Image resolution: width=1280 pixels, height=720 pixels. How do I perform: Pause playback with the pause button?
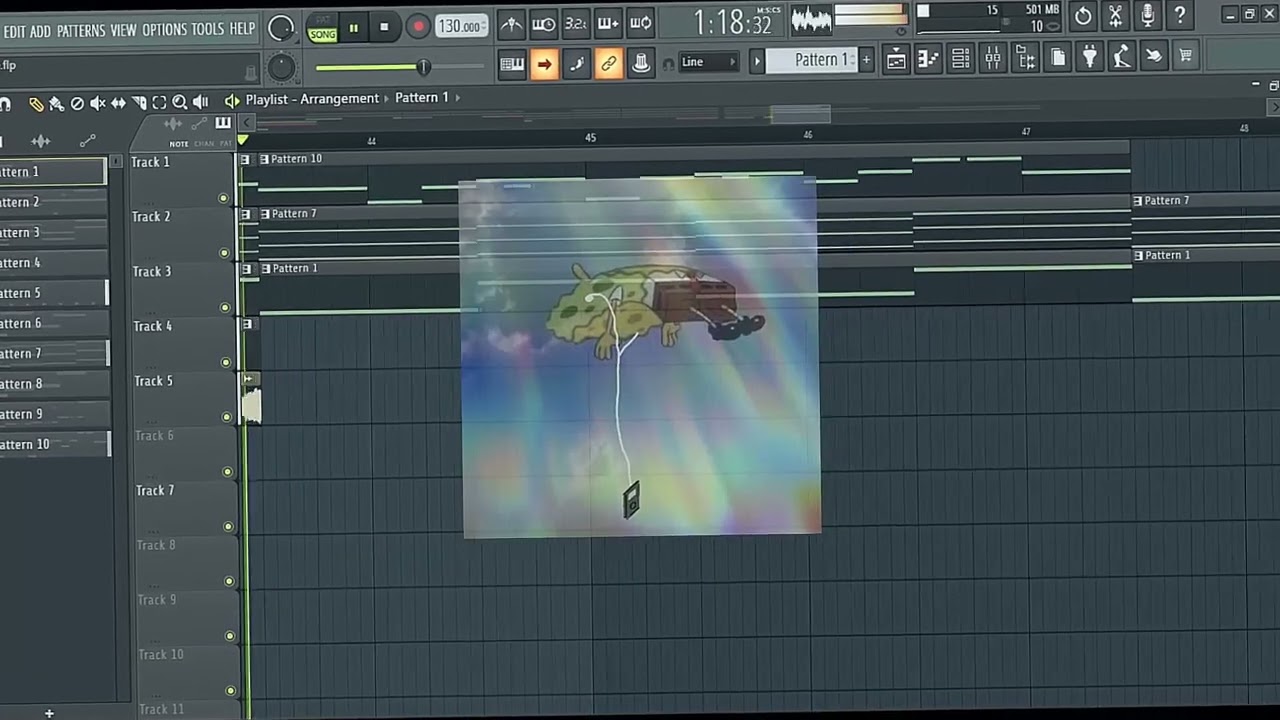(353, 28)
